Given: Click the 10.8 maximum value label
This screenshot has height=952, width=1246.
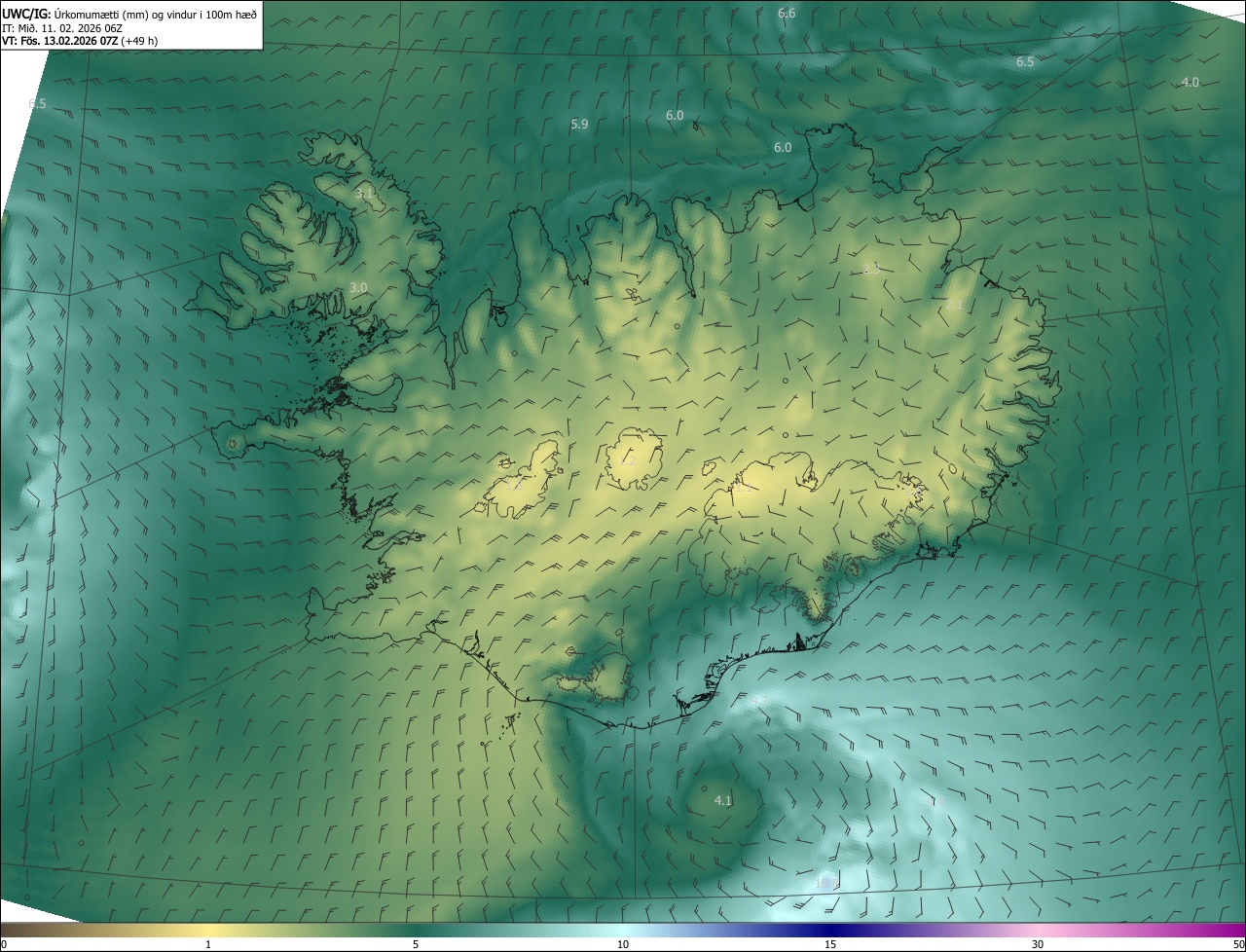Looking at the screenshot, I should [826, 883].
